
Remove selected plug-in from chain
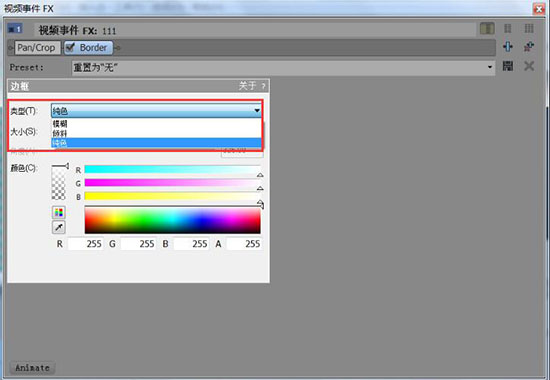click(529, 47)
